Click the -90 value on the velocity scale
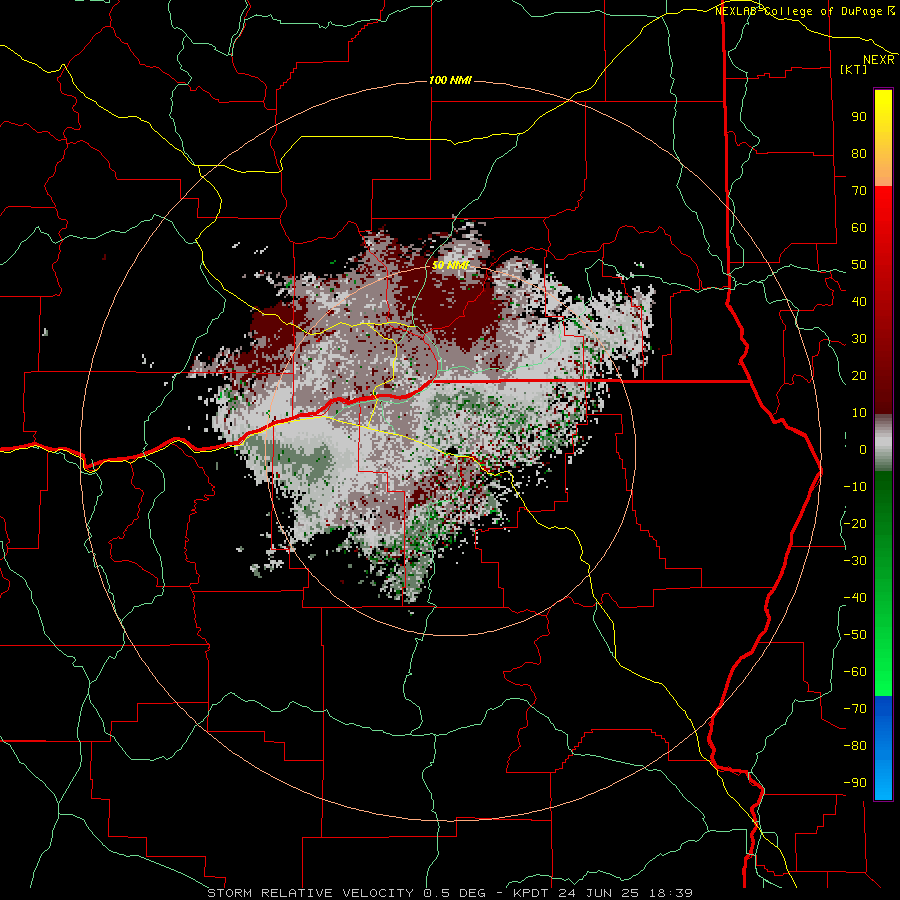 click(855, 783)
